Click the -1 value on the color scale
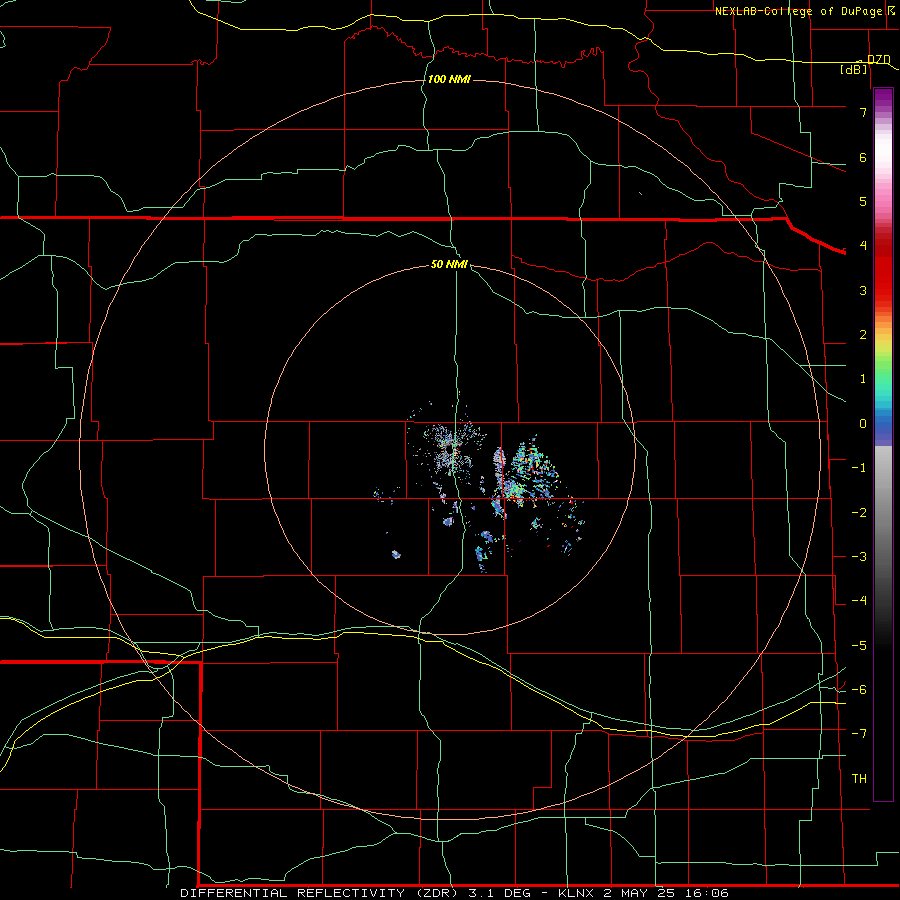Viewport: 900px width, 900px height. (859, 468)
